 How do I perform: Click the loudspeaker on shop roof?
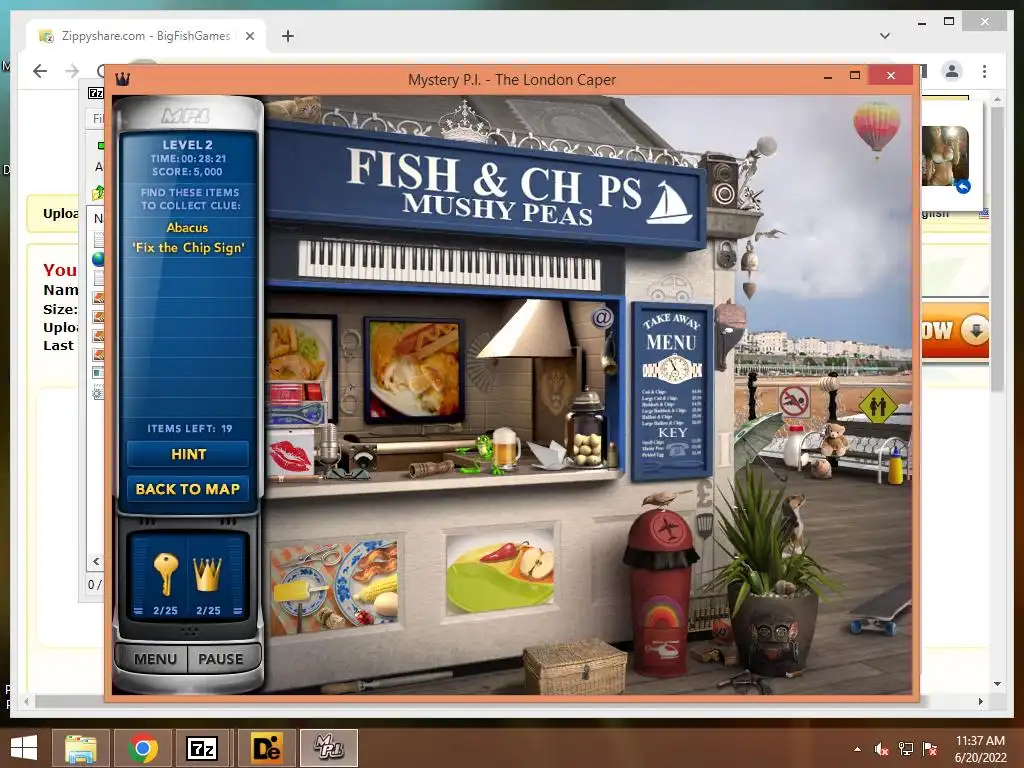724,180
